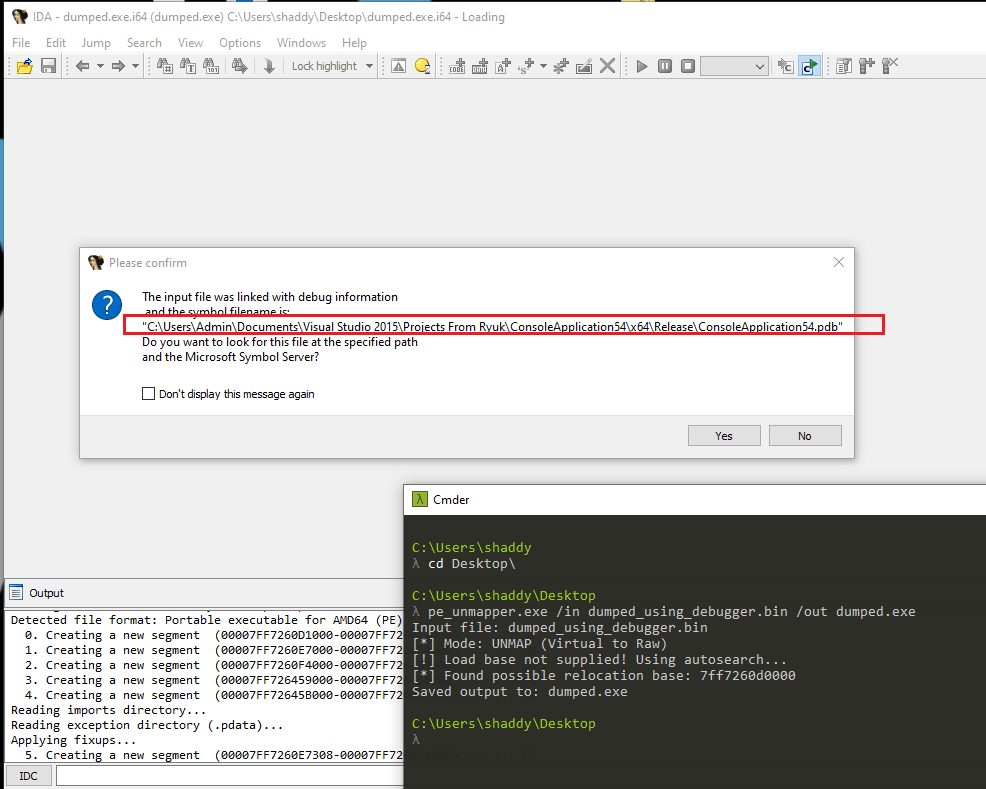Image resolution: width=986 pixels, height=789 pixels.
Task: Terminate the process with the stop icon
Action: click(x=688, y=66)
